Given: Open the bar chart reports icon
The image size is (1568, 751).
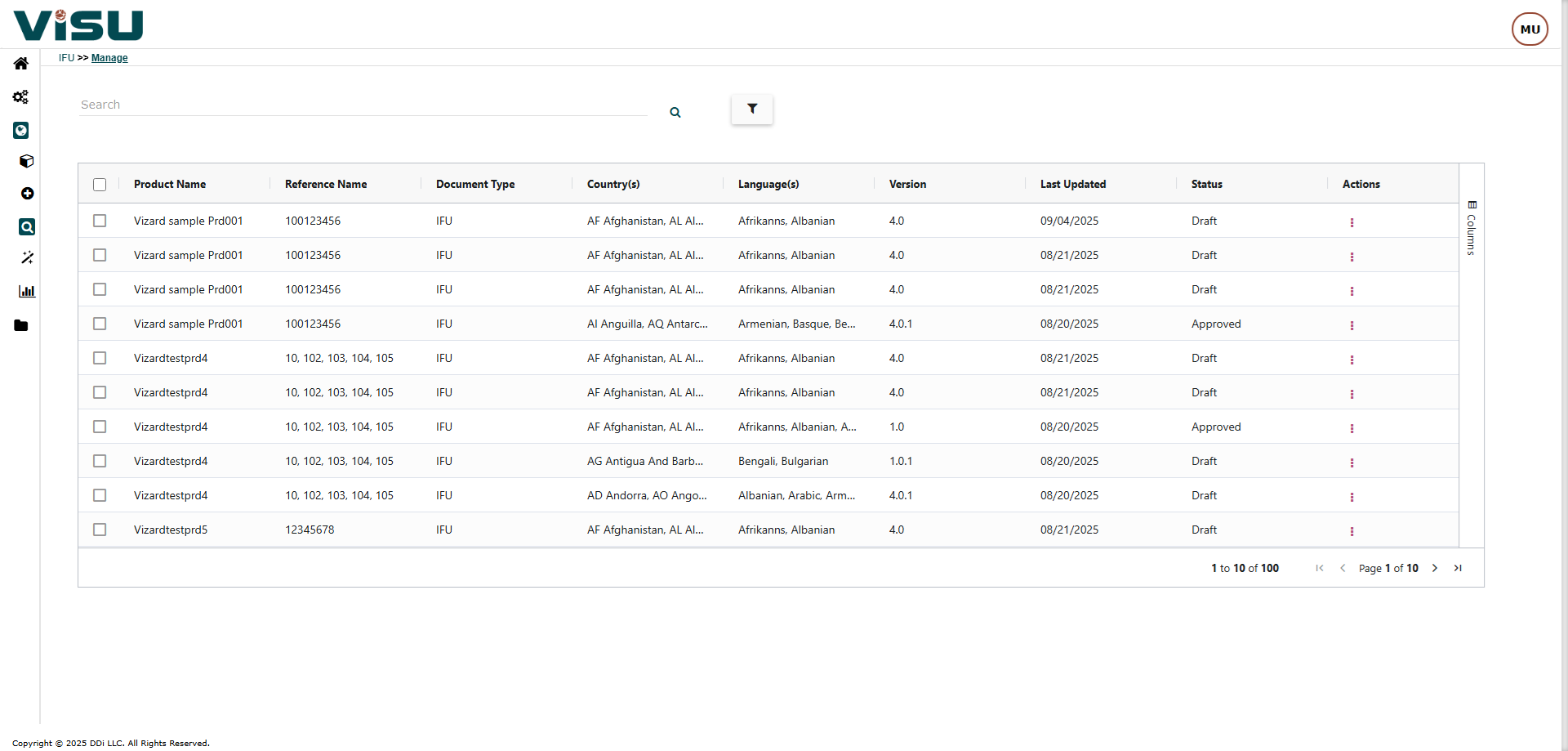Looking at the screenshot, I should (27, 291).
